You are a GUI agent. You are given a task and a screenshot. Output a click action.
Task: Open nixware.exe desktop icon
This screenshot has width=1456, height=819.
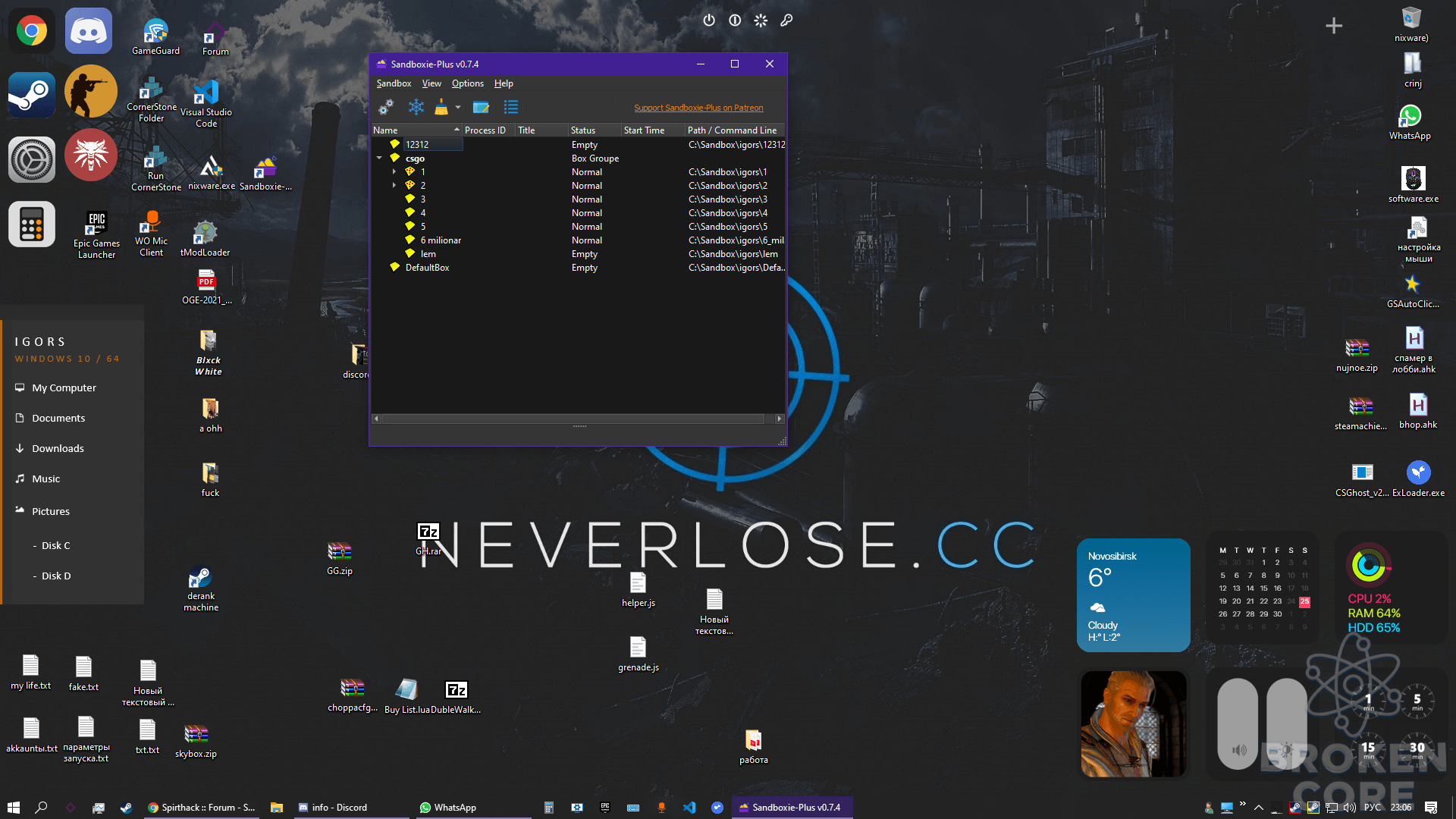tap(212, 172)
